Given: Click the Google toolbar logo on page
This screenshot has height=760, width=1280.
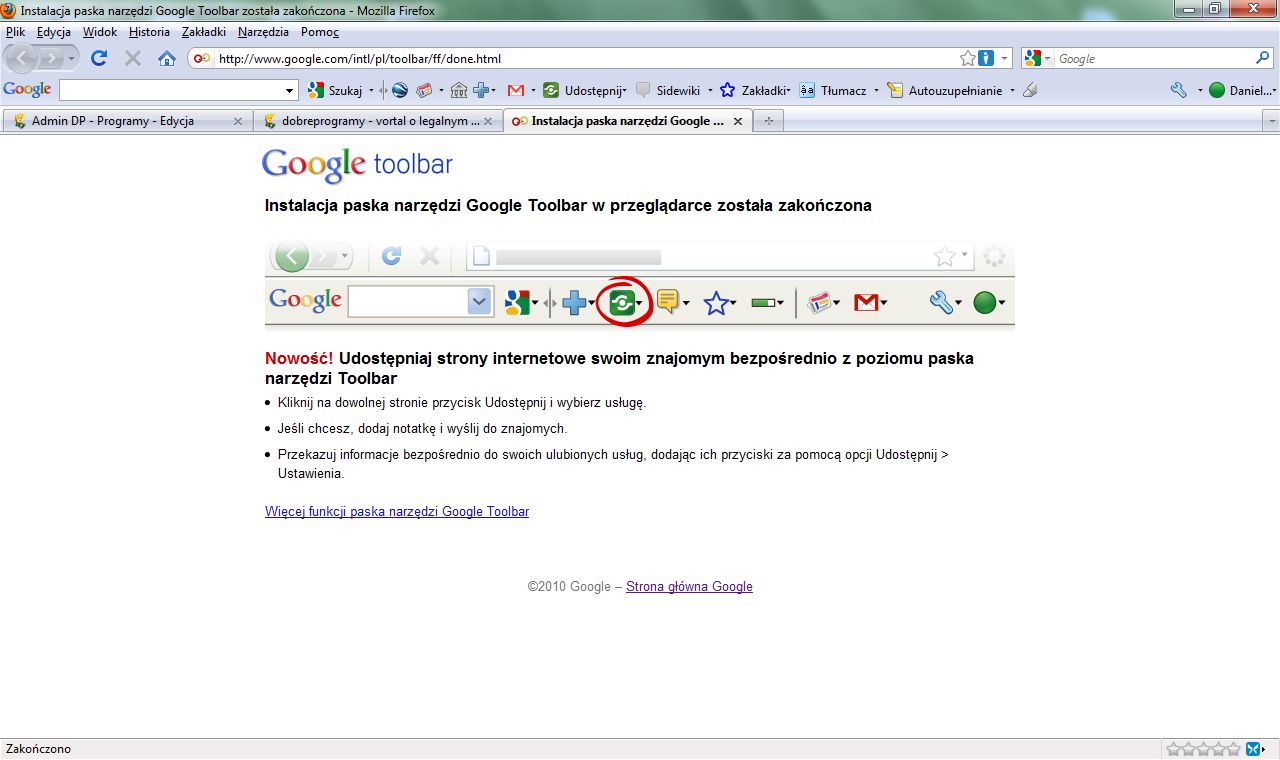Looking at the screenshot, I should coord(357,165).
